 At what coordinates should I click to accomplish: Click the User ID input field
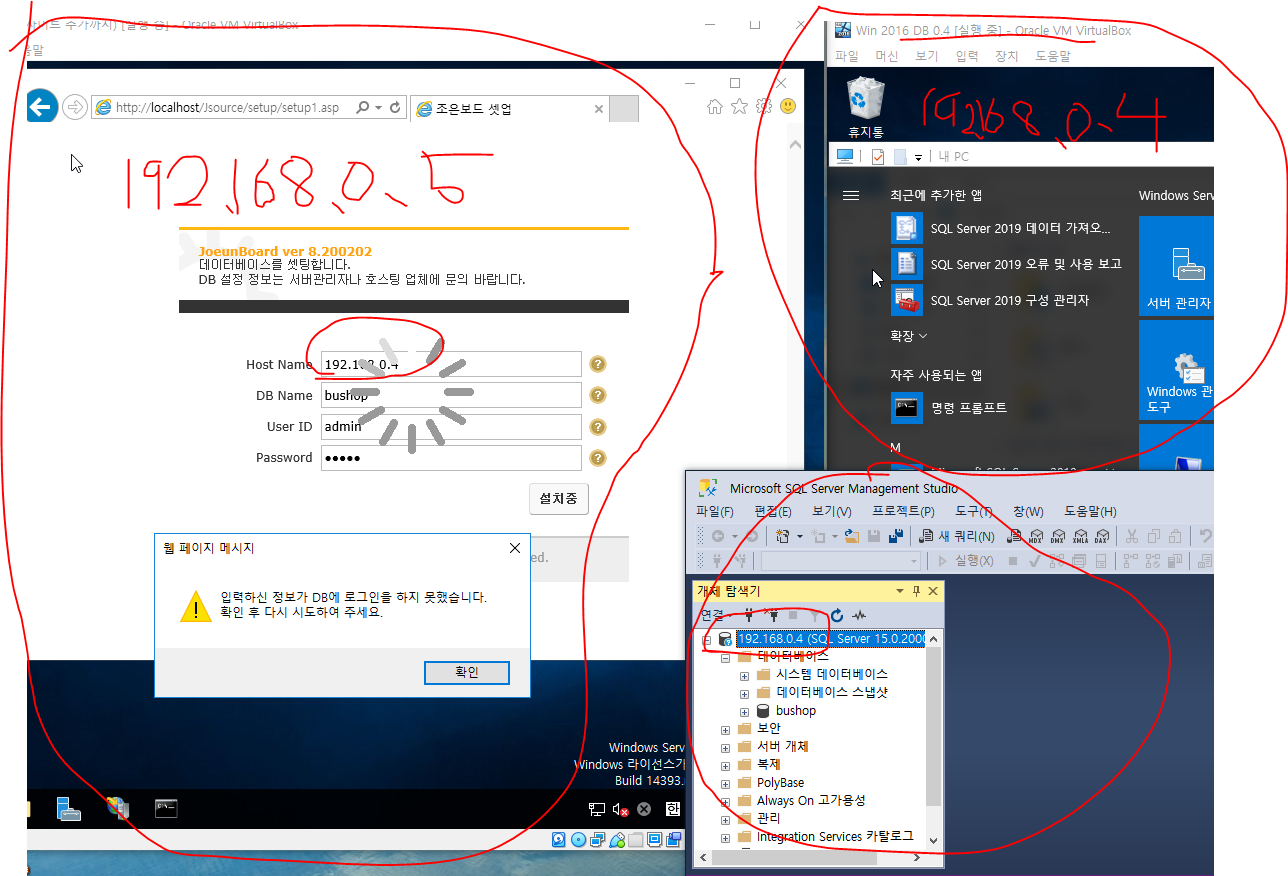(x=451, y=427)
